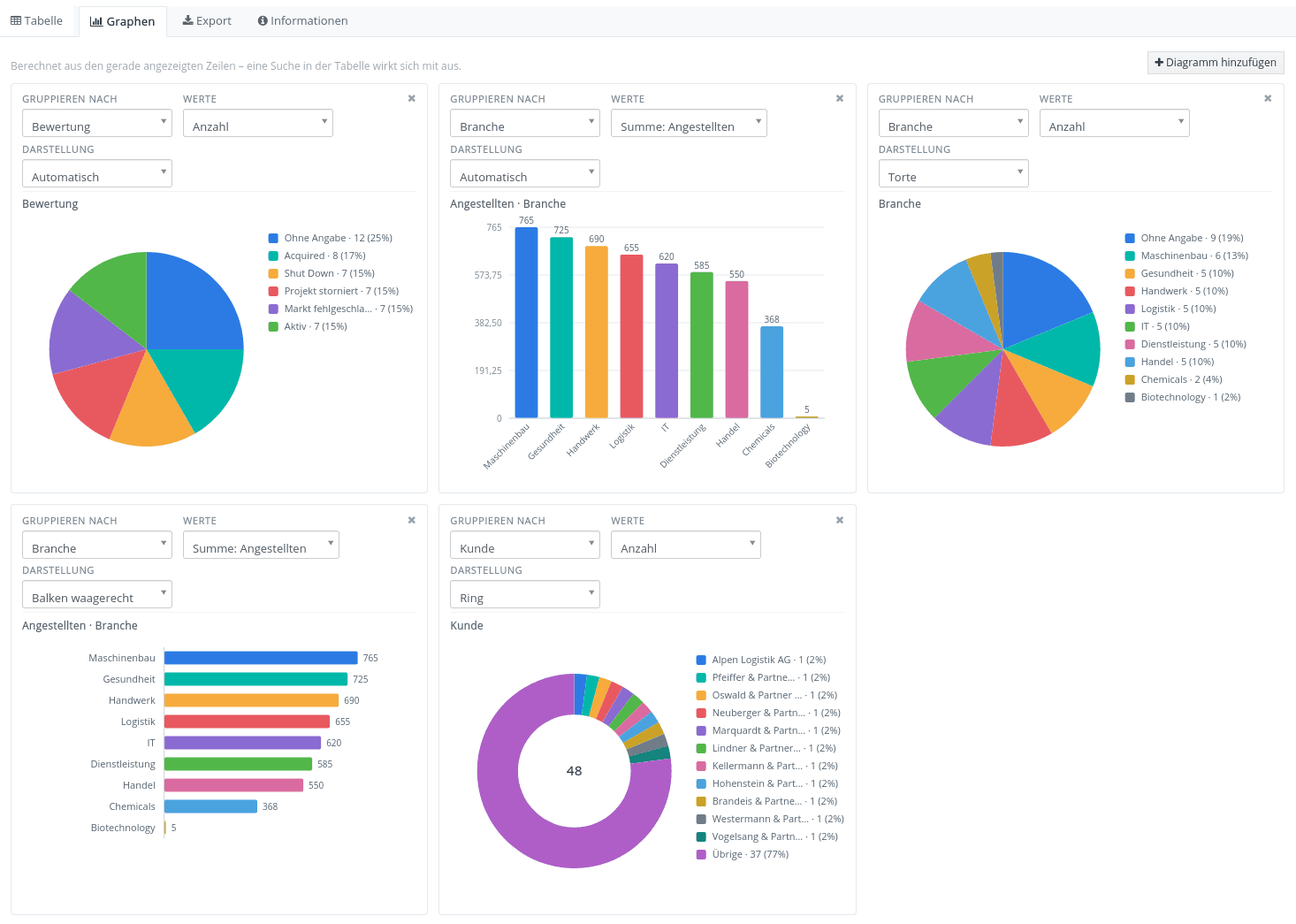The image size is (1296, 924).
Task: Click the center value 48 in ring chart
Action: pyautogui.click(x=574, y=771)
